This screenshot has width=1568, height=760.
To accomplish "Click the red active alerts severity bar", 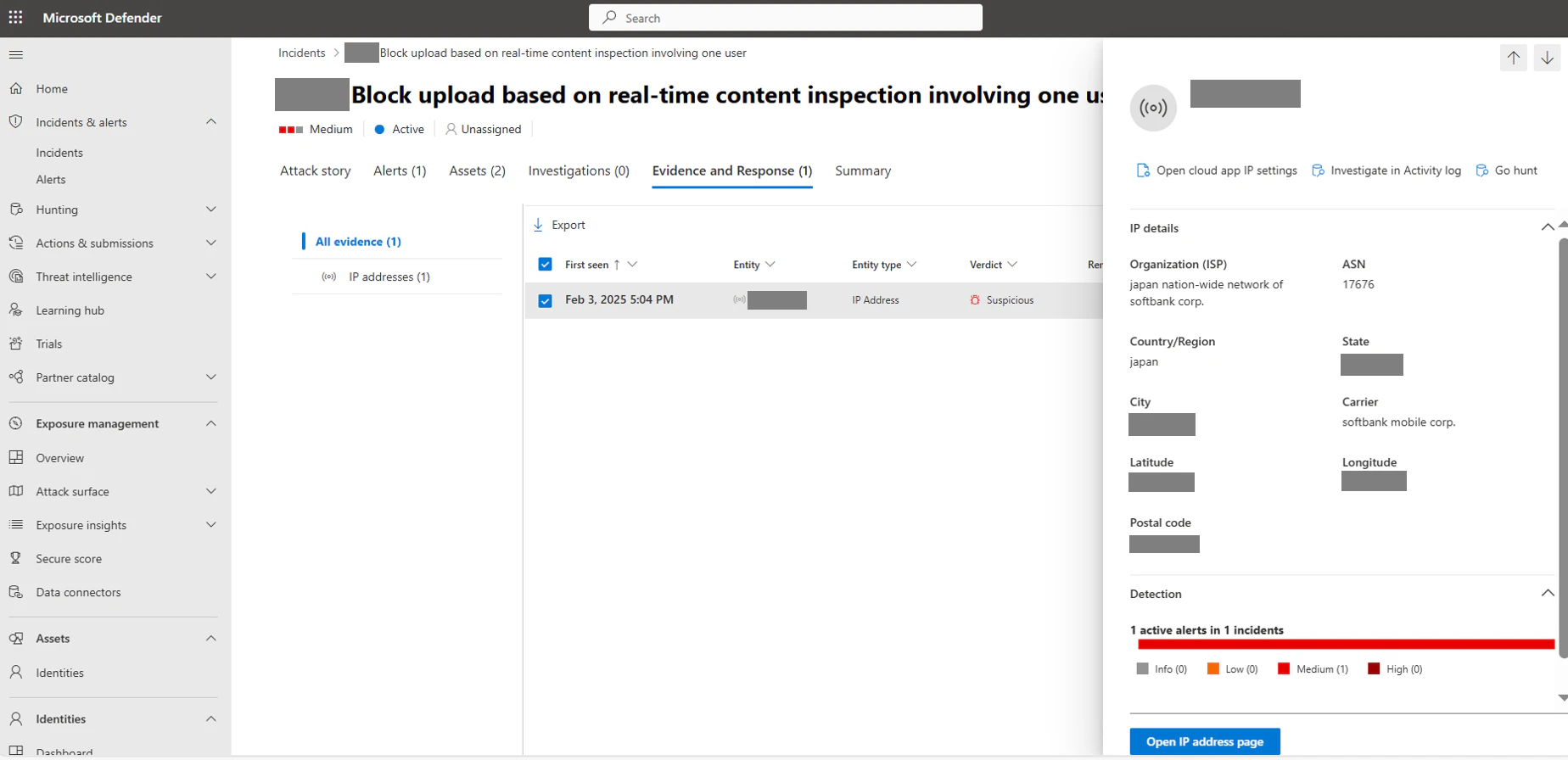I will pos(1346,645).
